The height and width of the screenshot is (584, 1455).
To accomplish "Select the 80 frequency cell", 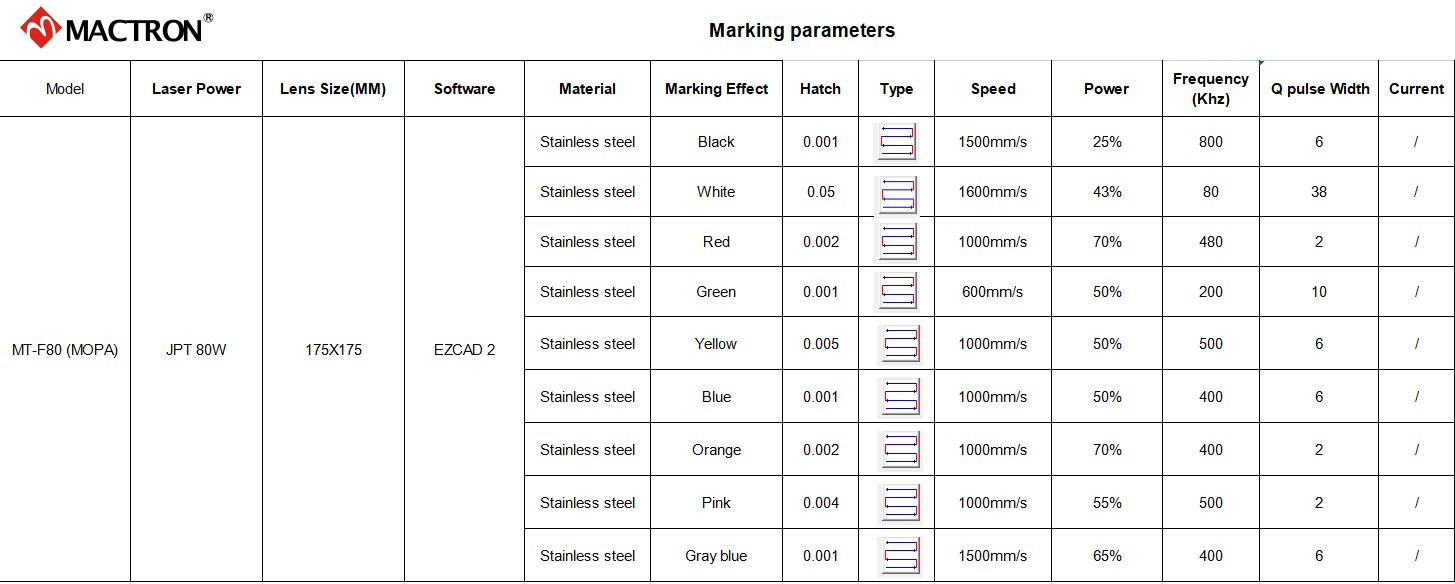I will (x=1210, y=192).
